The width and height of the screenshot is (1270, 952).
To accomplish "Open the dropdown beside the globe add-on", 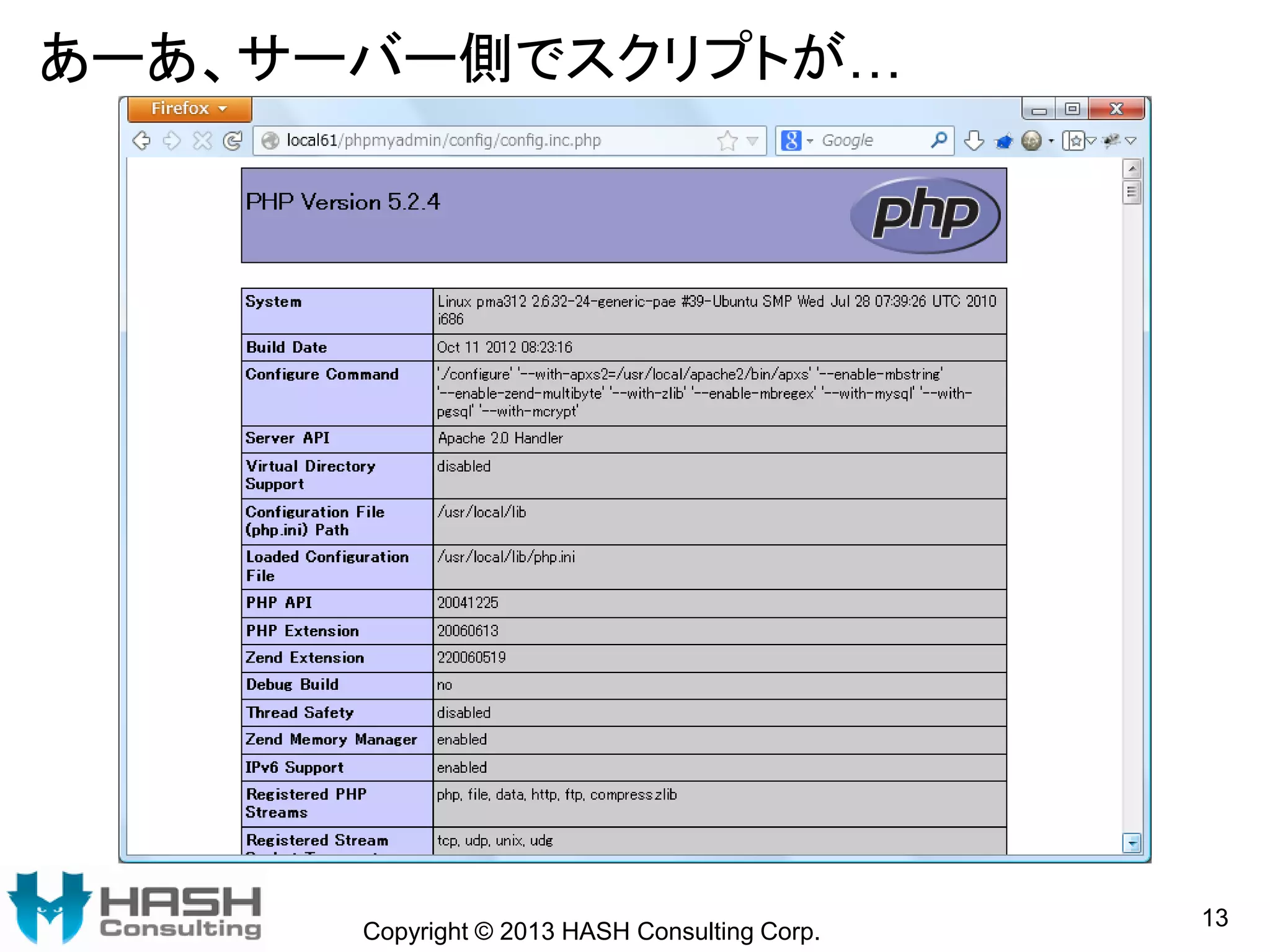I will [x=1051, y=141].
